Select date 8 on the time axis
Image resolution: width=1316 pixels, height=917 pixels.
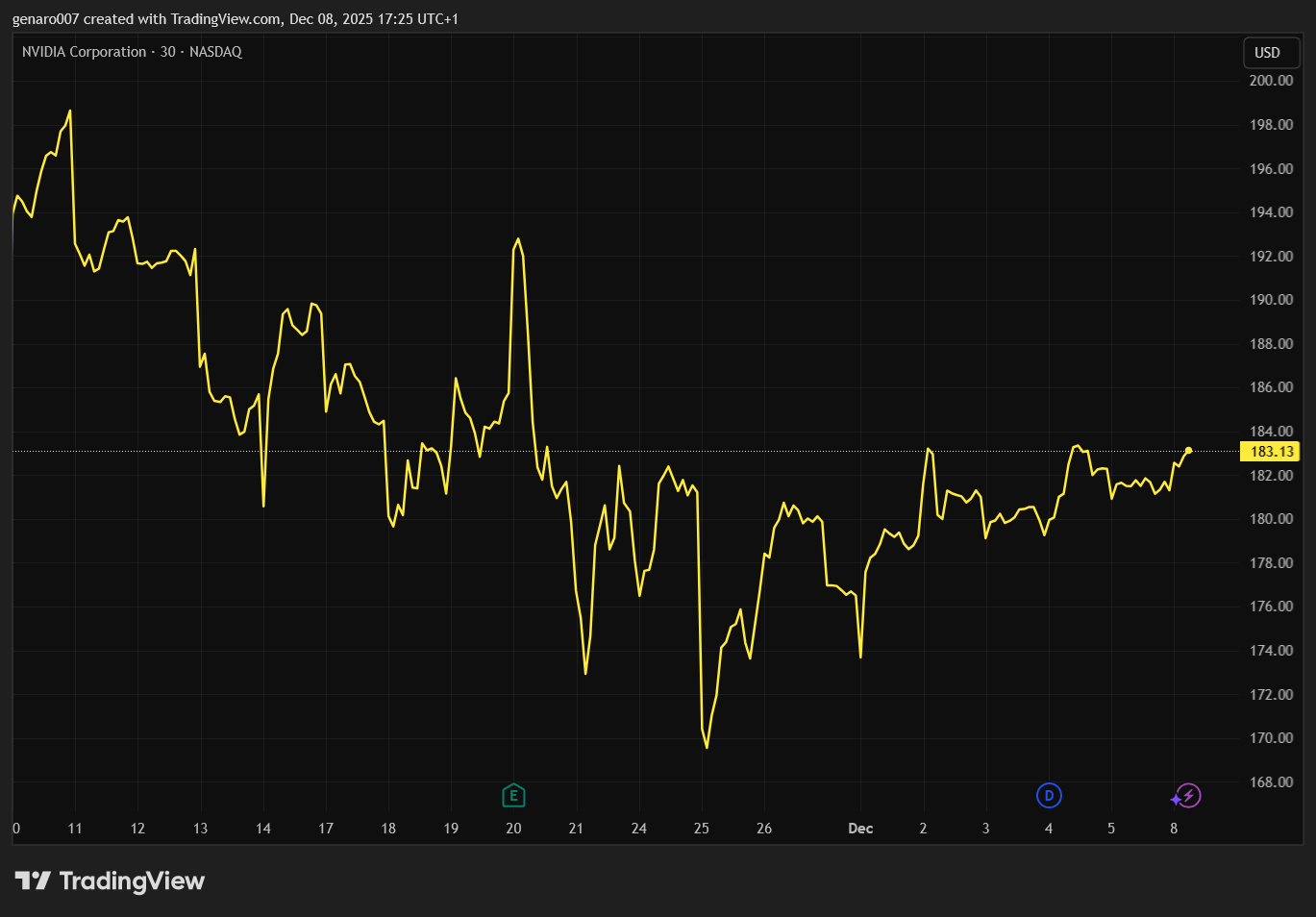(1174, 829)
